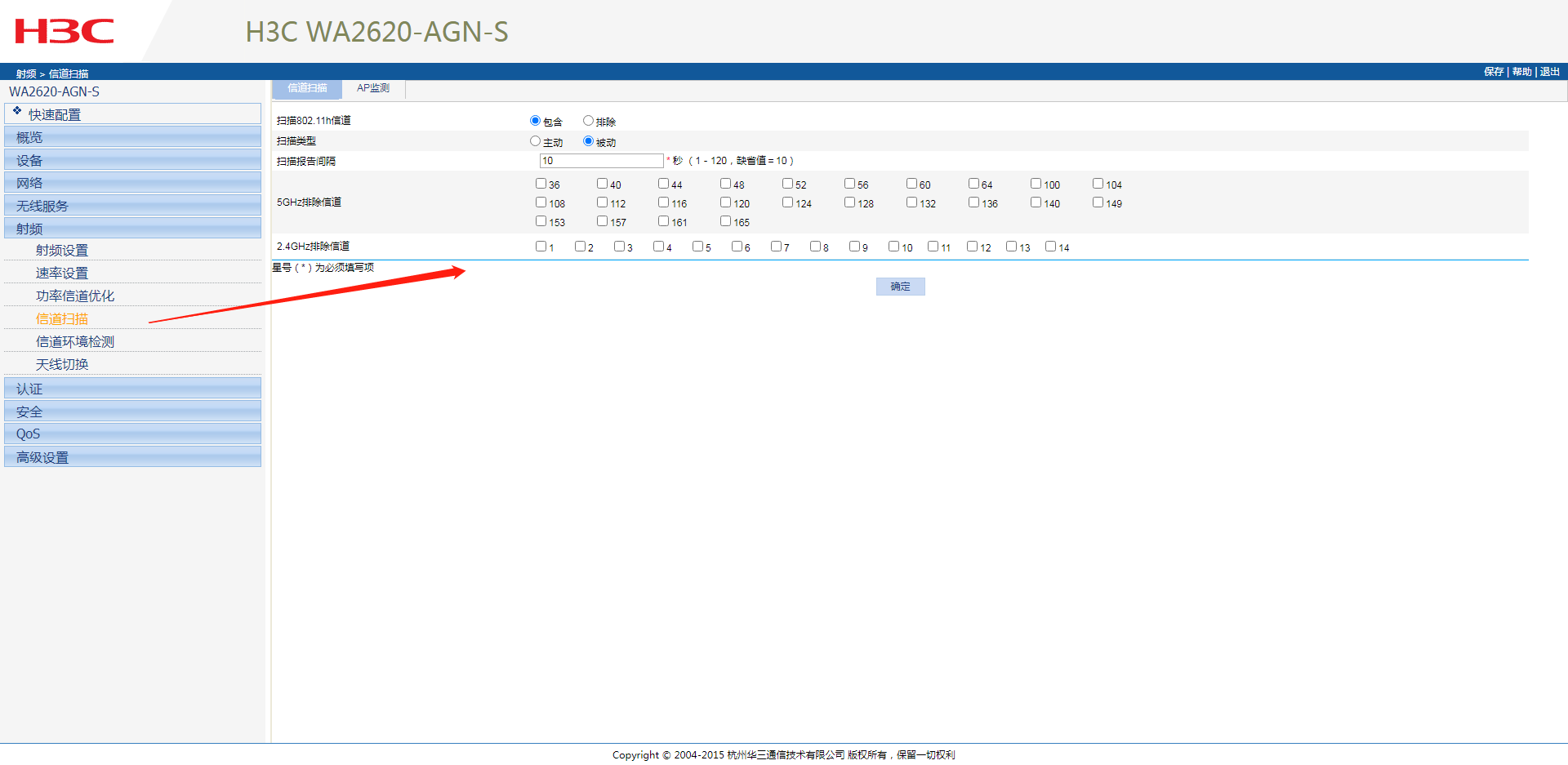The image size is (1568, 765).
Task: Check 5GHz channel 40 checkbox
Action: [602, 184]
